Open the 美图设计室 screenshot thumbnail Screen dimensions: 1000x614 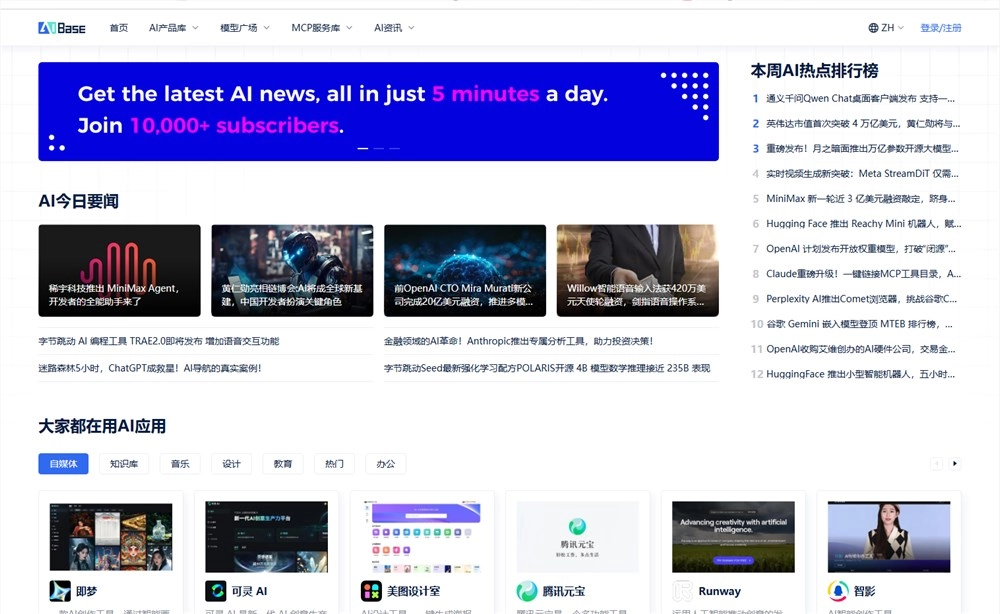coord(422,536)
